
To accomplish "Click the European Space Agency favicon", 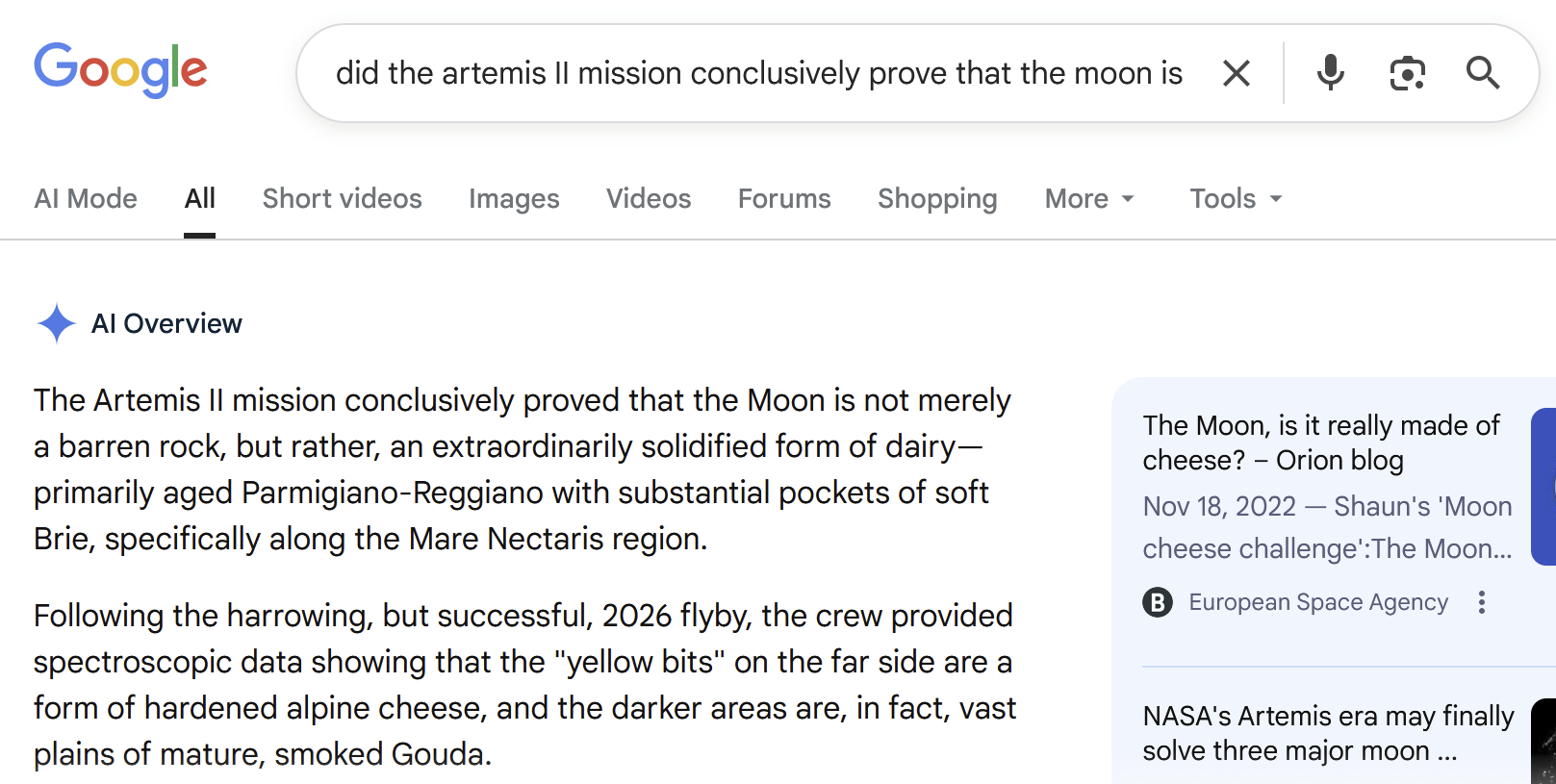I will coord(1158,602).
